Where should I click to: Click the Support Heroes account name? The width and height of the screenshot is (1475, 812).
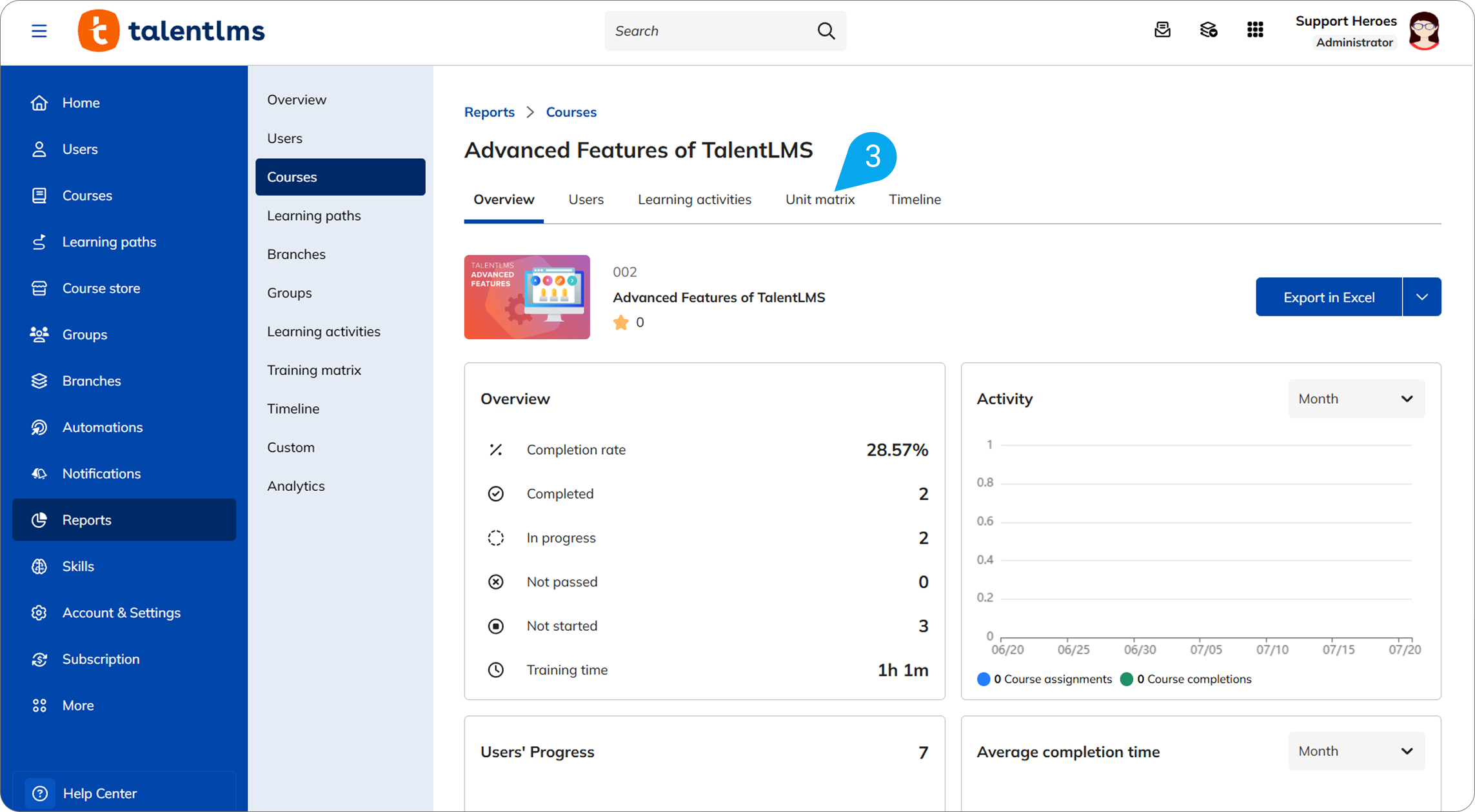click(x=1346, y=21)
